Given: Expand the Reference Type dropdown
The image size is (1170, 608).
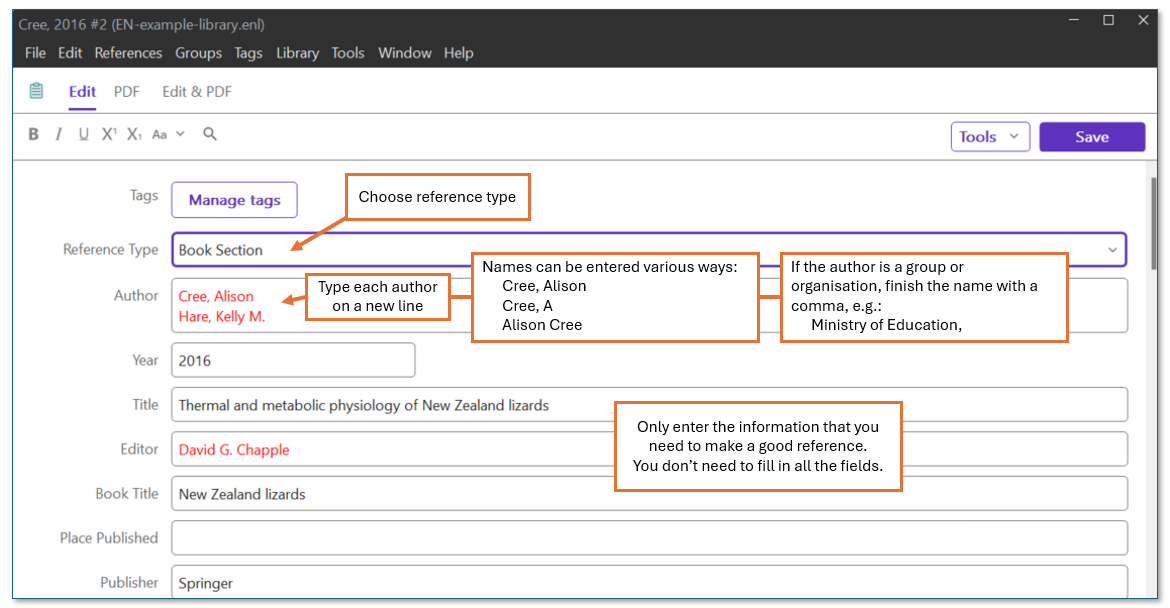Looking at the screenshot, I should 1113,249.
